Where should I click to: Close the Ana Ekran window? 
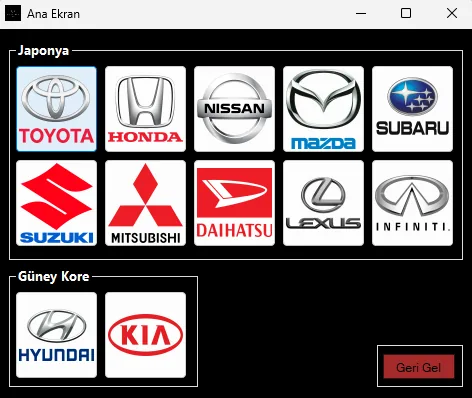coord(452,14)
